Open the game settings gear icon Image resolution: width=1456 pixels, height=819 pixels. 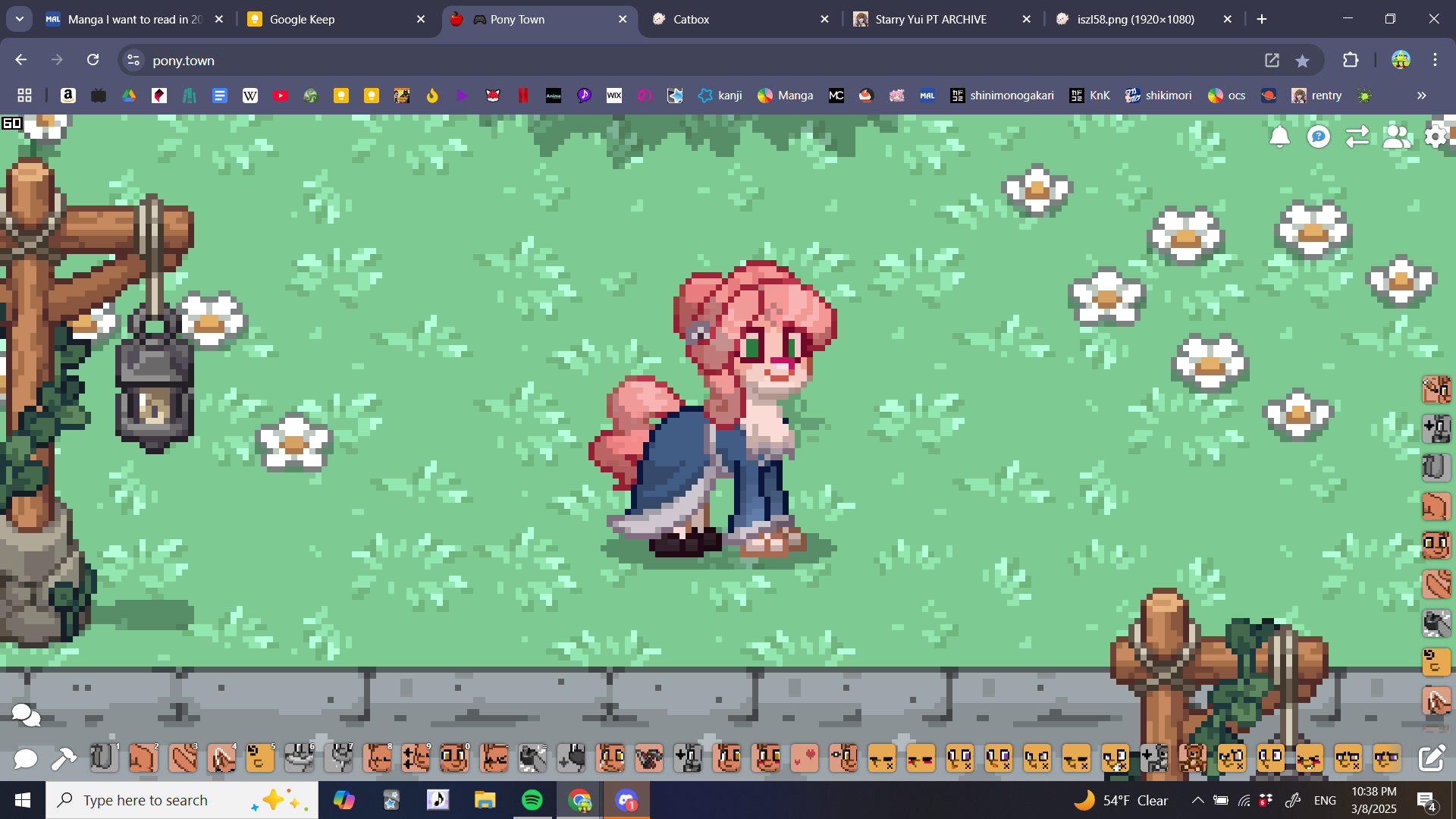1436,136
